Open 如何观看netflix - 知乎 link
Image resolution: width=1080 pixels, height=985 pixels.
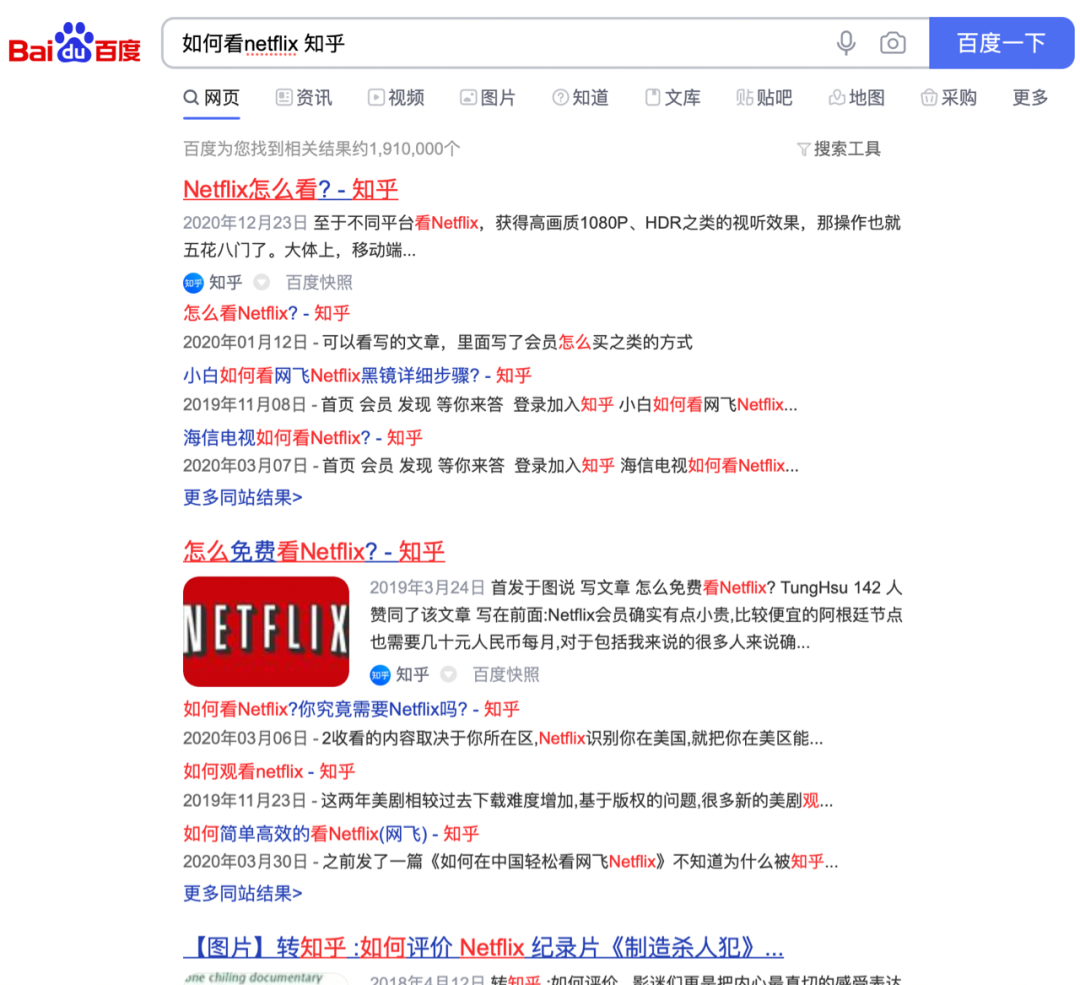[269, 771]
